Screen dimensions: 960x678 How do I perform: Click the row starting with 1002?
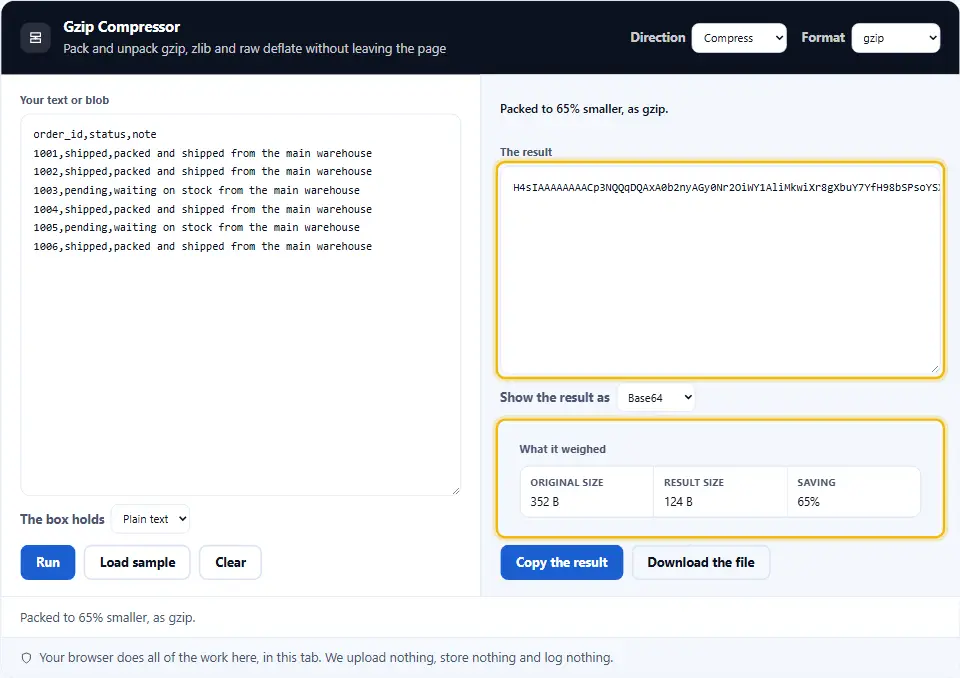[203, 171]
